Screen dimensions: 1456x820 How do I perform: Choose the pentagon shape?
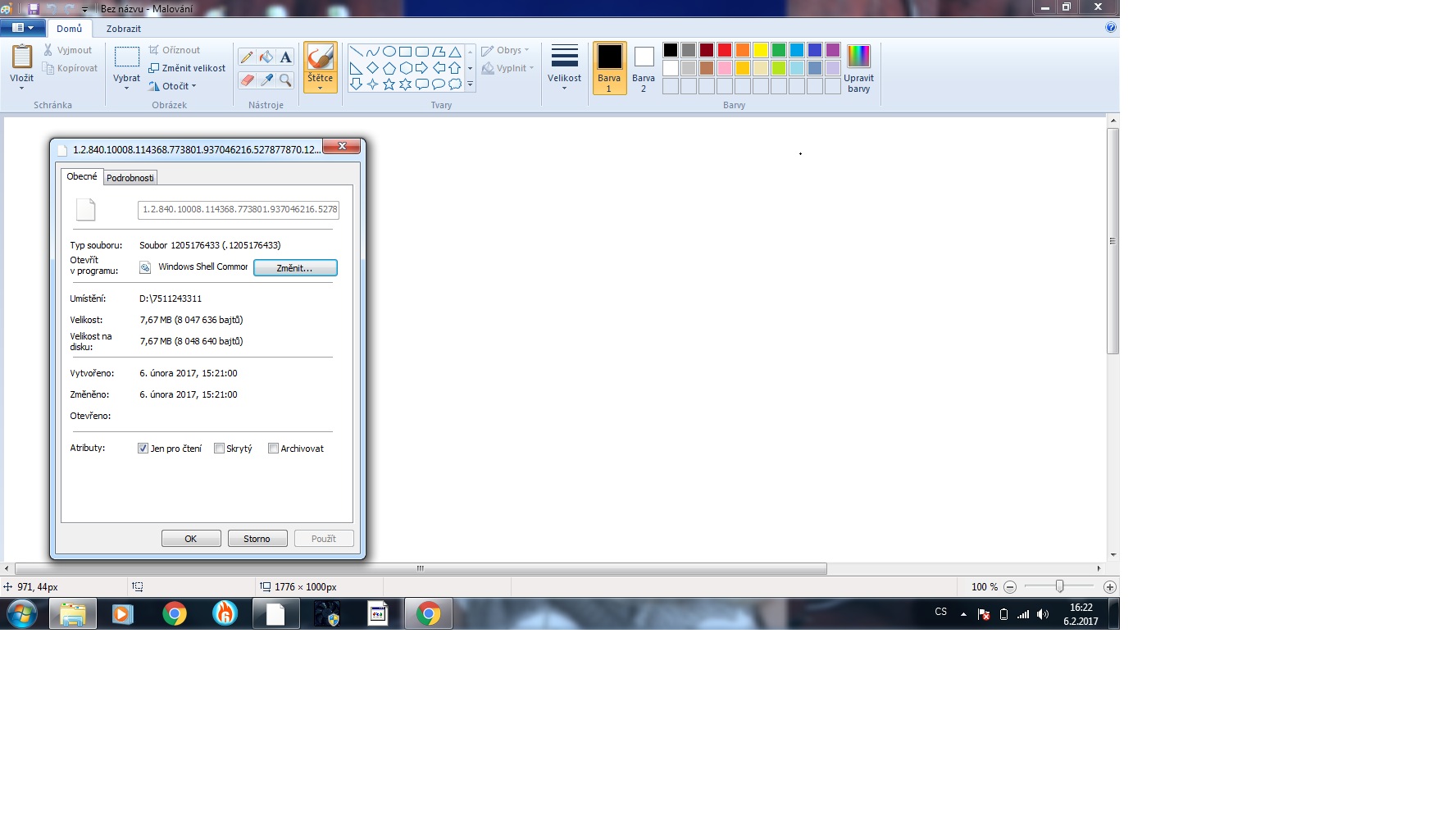[389, 68]
